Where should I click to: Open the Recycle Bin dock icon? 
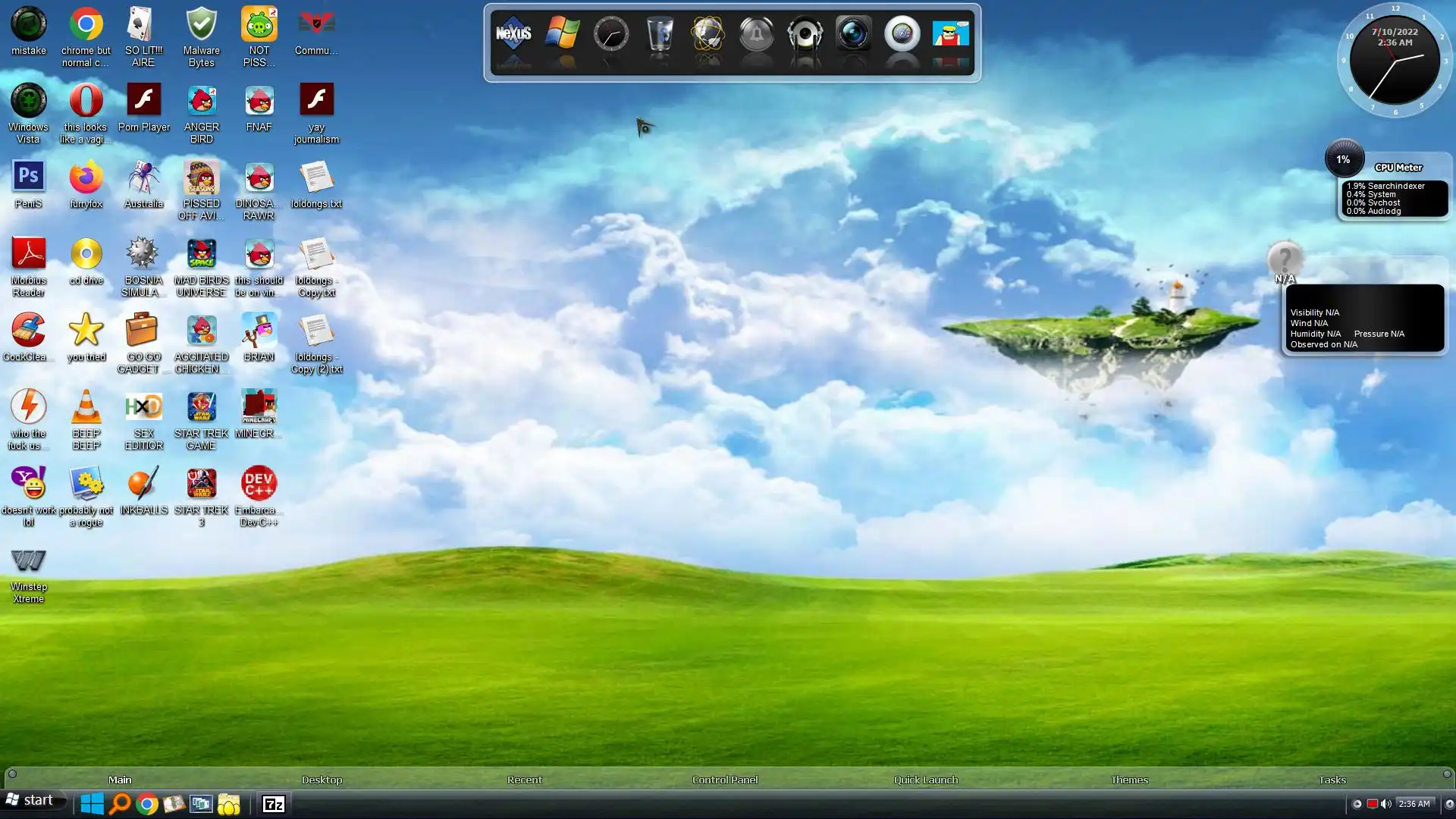tap(660, 35)
